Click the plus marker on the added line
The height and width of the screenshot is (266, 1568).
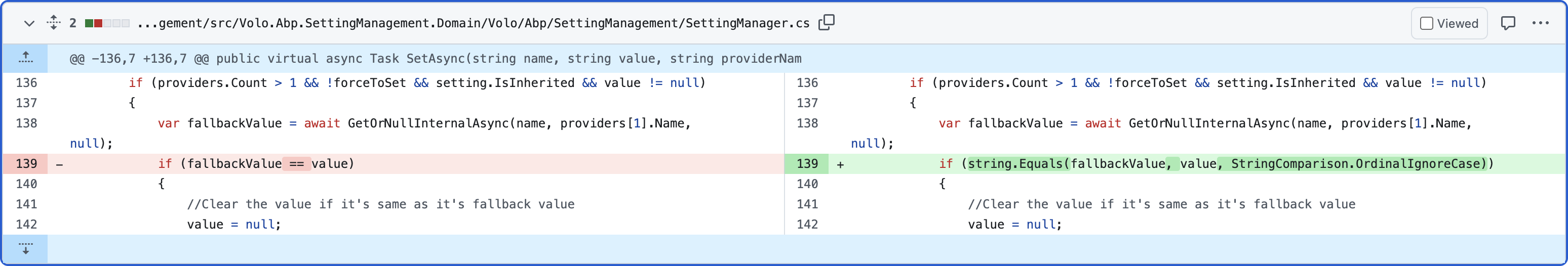[840, 164]
